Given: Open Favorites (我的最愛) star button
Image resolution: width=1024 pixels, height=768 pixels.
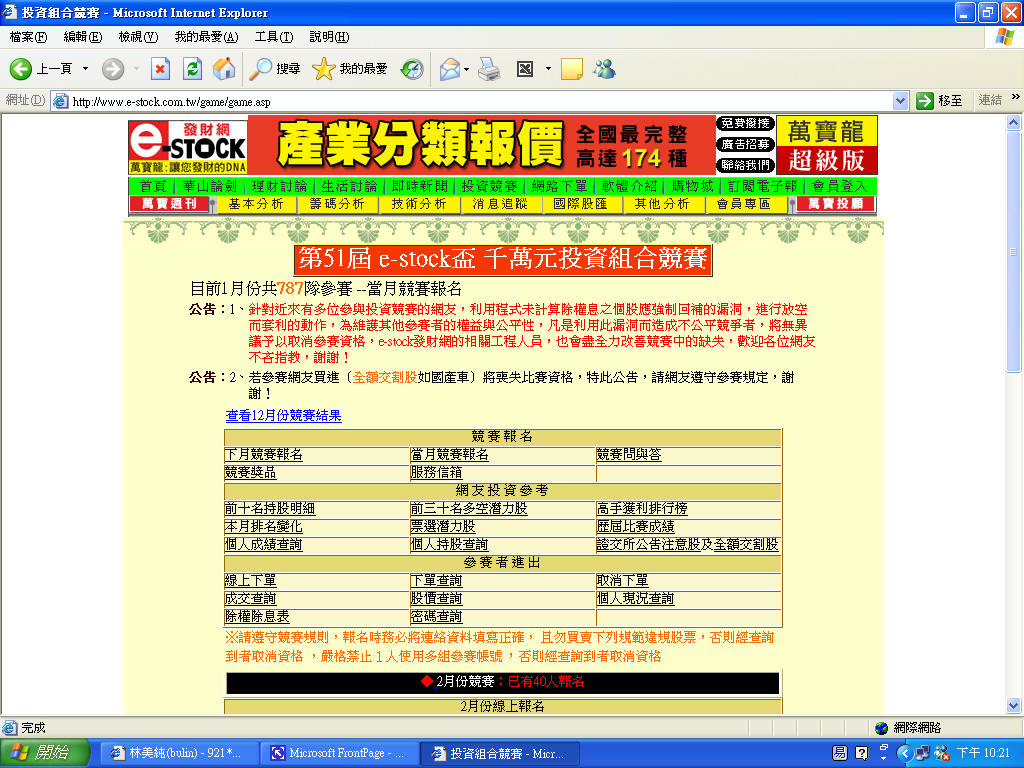Looking at the screenshot, I should 349,69.
